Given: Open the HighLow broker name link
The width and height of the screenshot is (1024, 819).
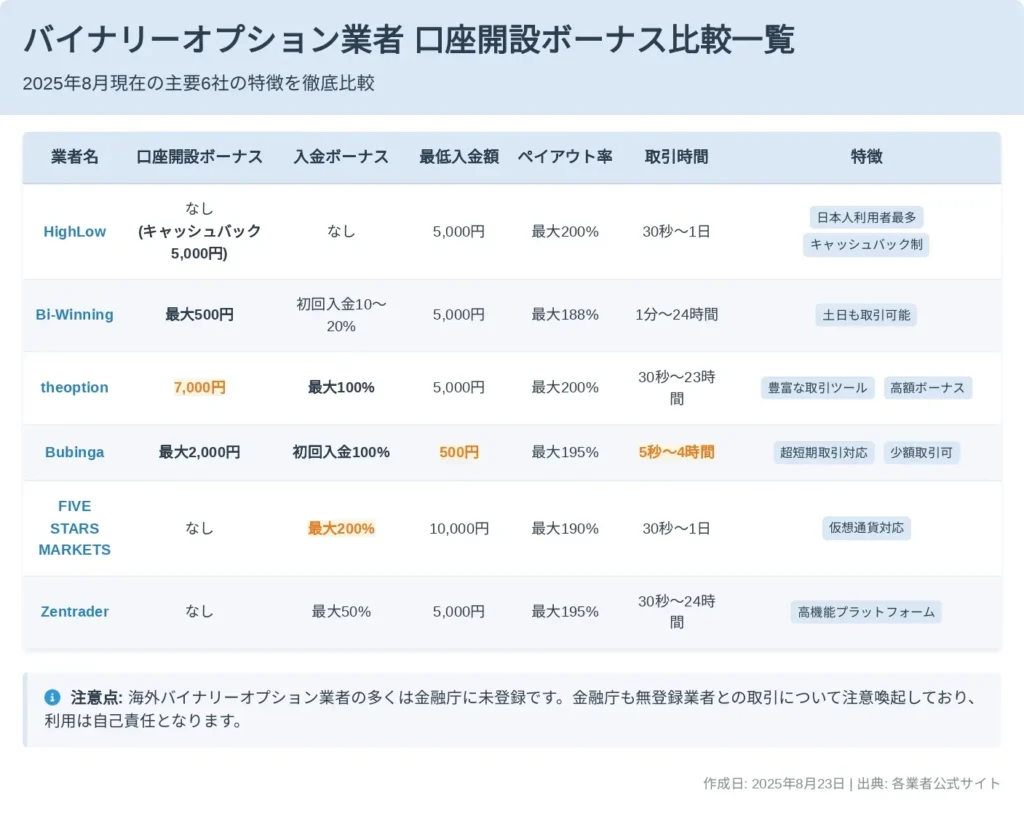Looking at the screenshot, I should (x=74, y=232).
